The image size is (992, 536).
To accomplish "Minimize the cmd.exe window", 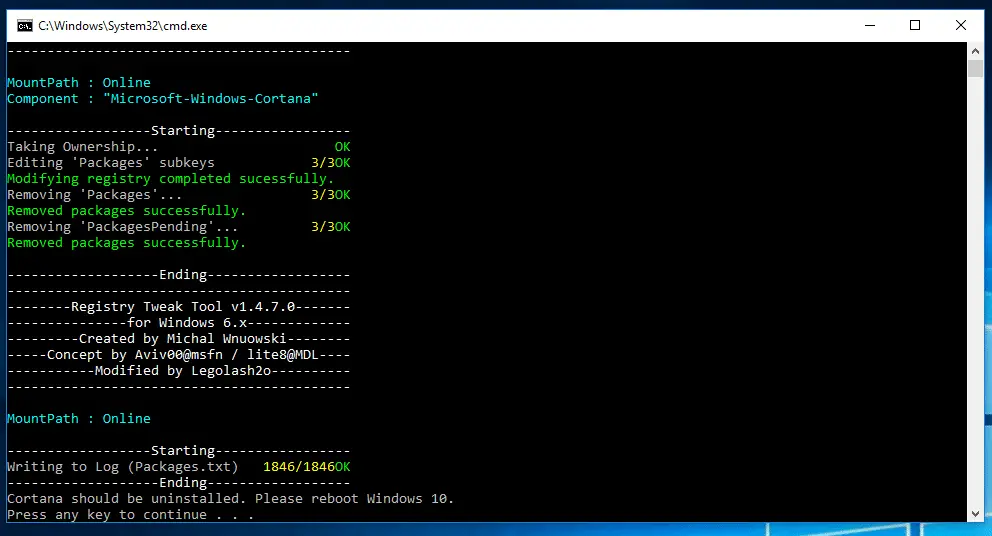I will click(x=870, y=25).
